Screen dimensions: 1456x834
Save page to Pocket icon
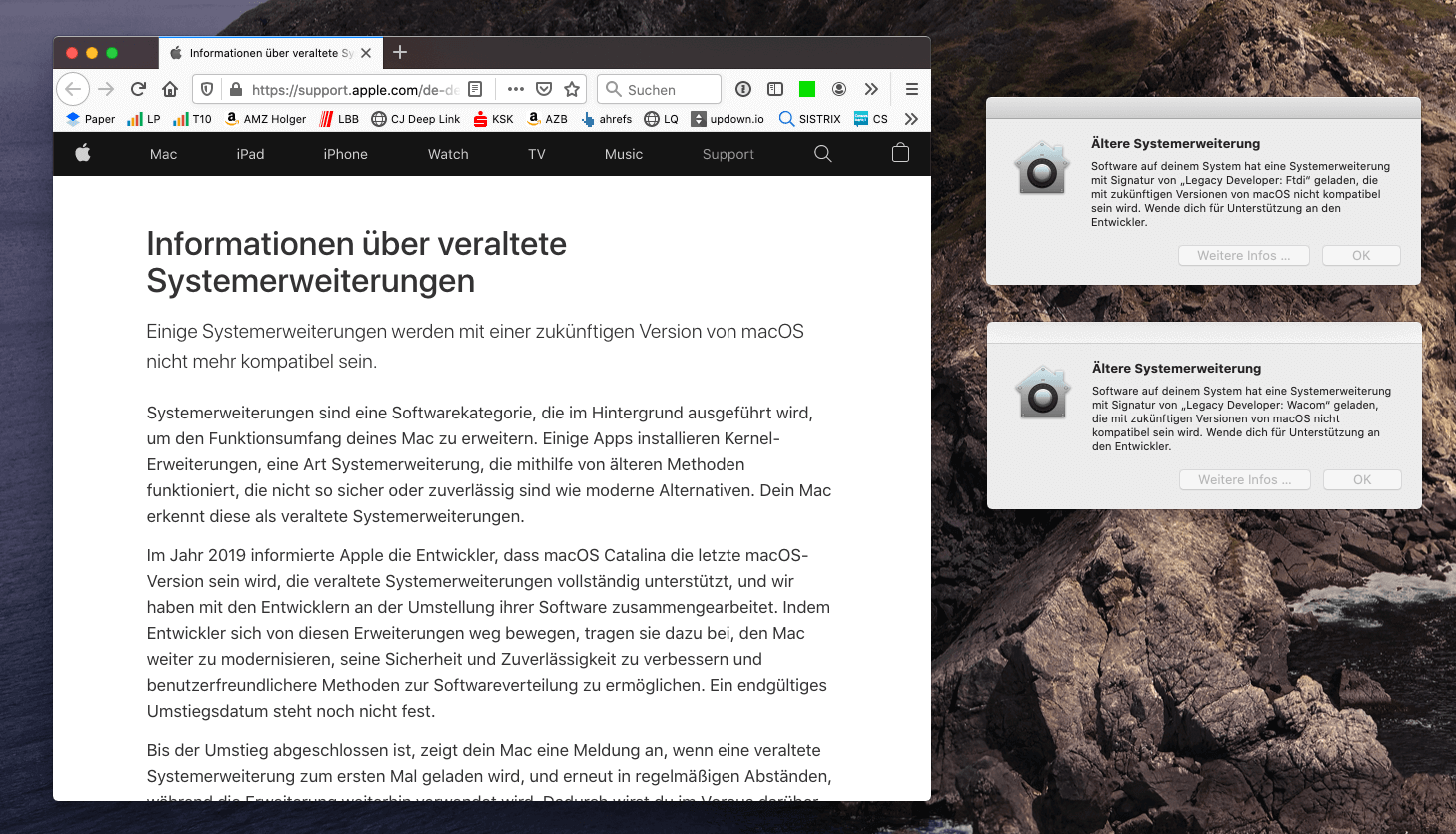point(544,89)
